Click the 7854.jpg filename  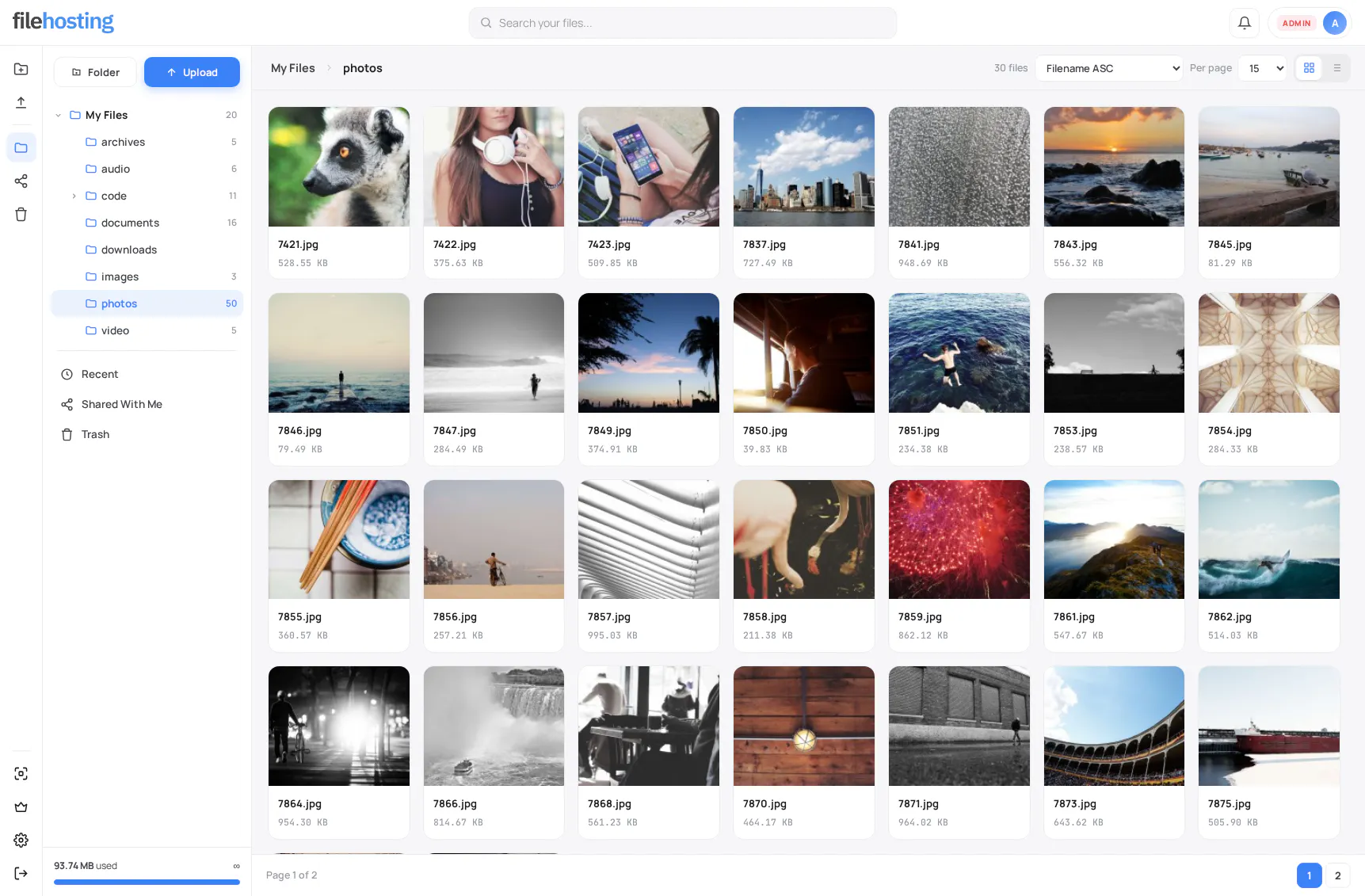(x=1230, y=431)
